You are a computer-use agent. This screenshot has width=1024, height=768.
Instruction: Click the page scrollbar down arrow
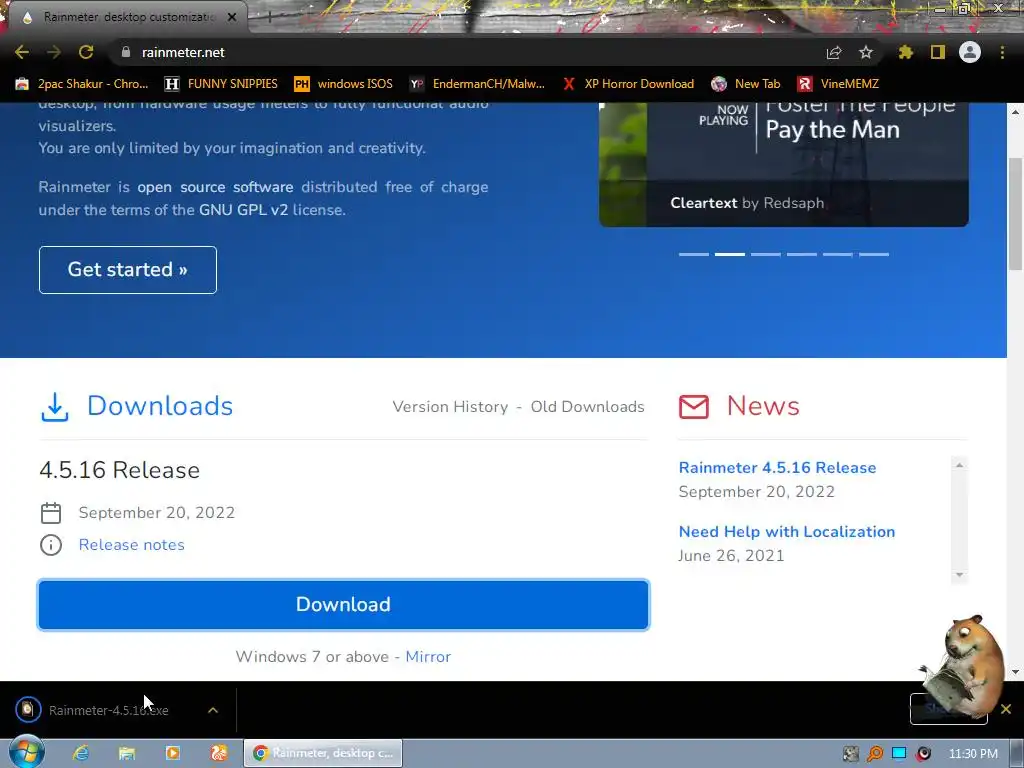click(1015, 672)
